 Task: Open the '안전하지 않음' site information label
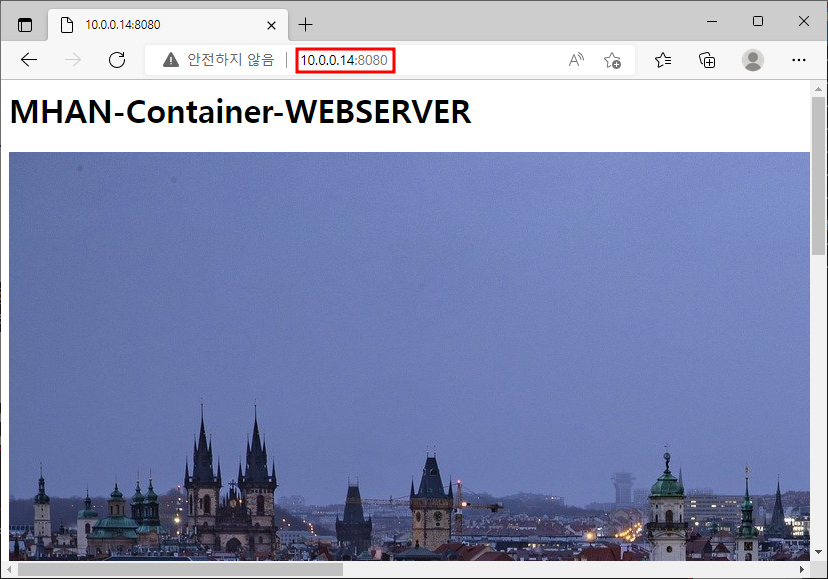click(231, 60)
